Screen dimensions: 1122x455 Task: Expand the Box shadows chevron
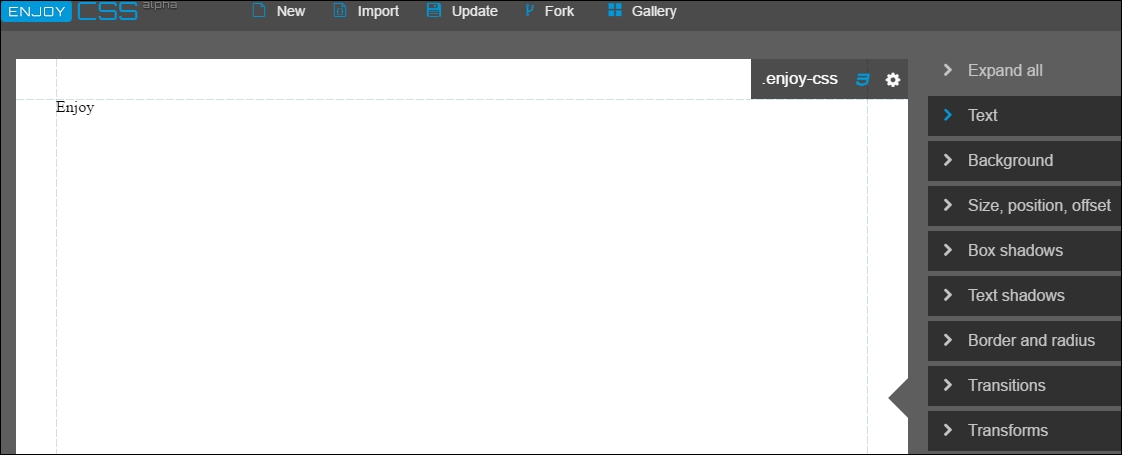click(x=948, y=250)
